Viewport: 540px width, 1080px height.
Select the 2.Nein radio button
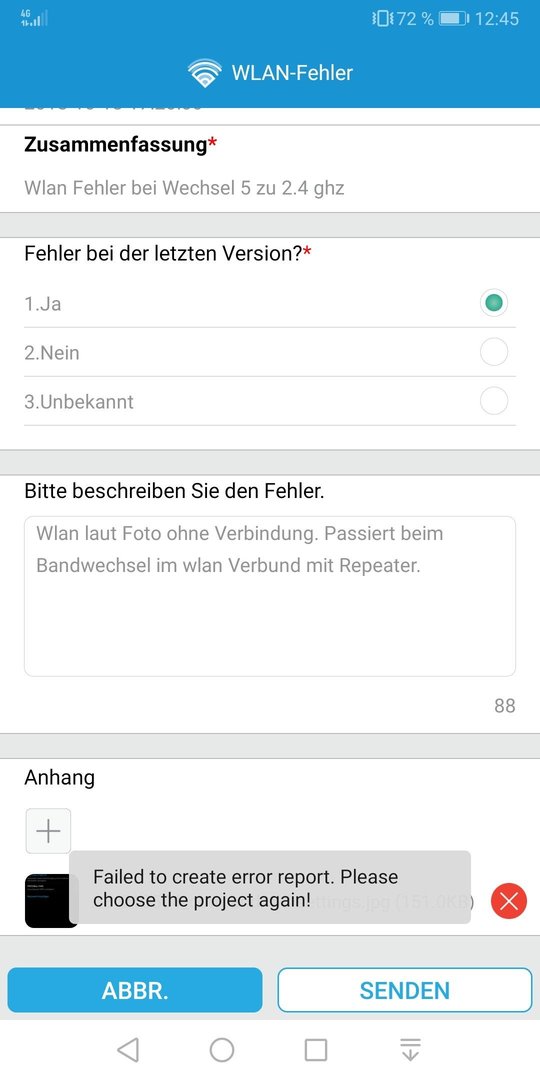point(494,352)
